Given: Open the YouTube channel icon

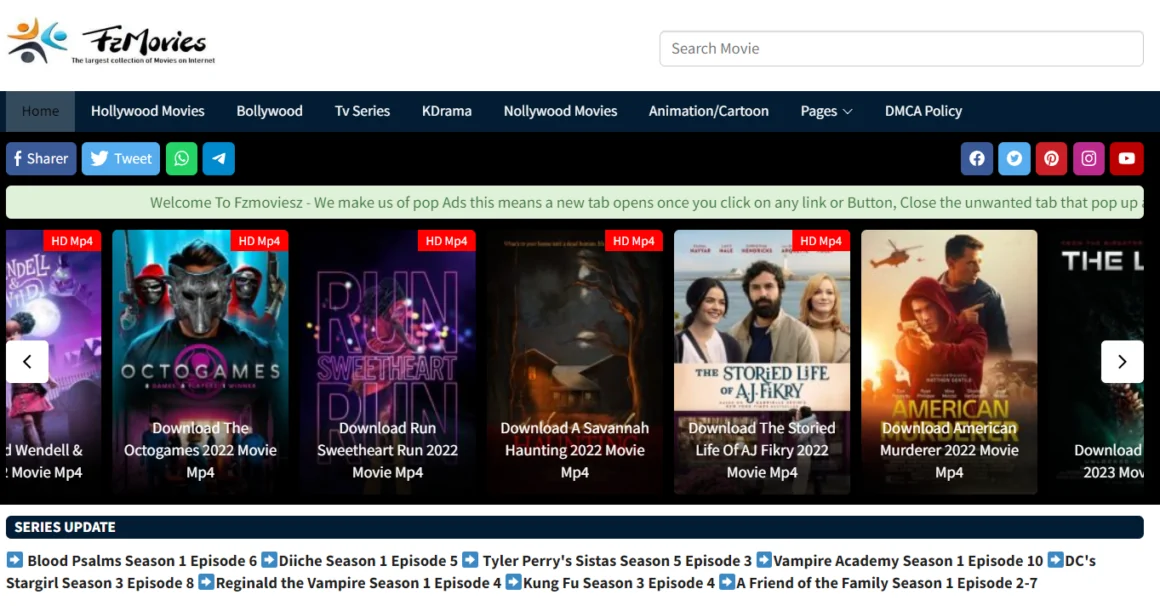Looking at the screenshot, I should pos(1127,158).
